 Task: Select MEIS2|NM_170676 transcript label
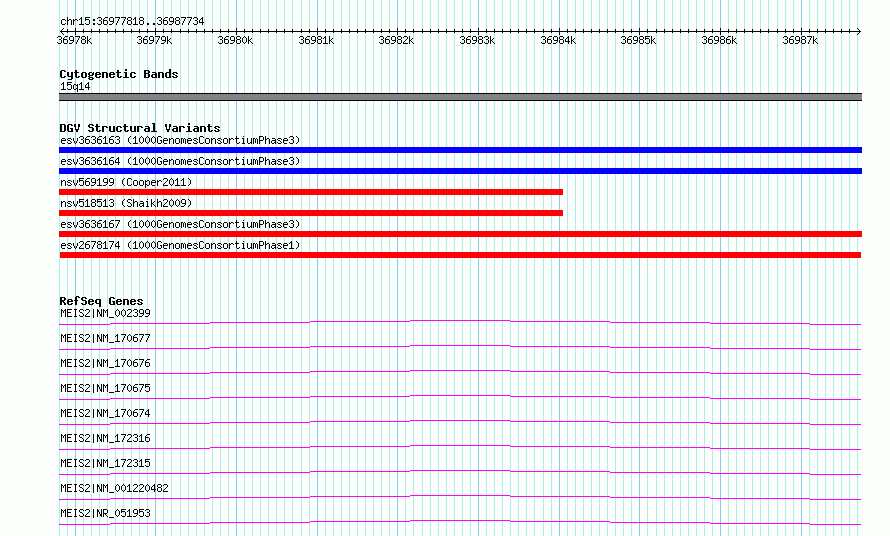click(x=105, y=363)
